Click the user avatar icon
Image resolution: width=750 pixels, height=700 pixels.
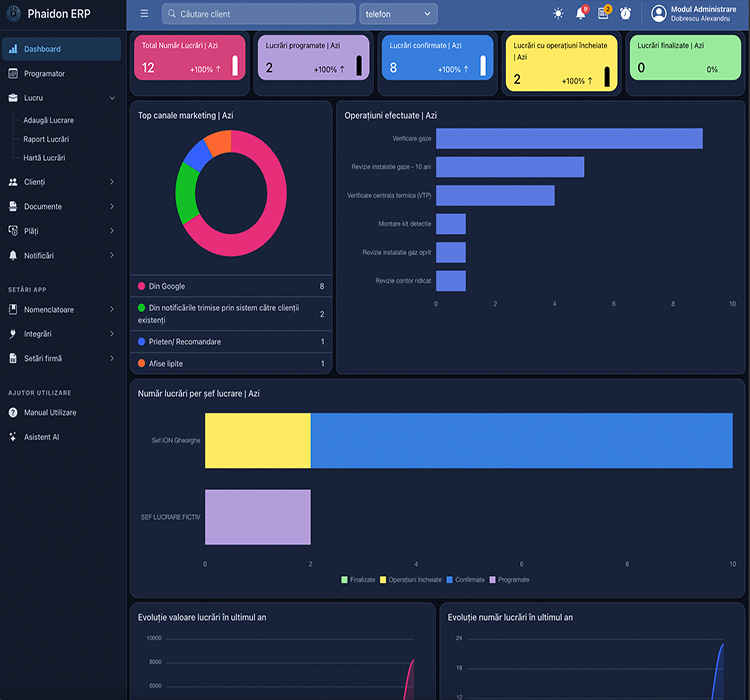[658, 13]
